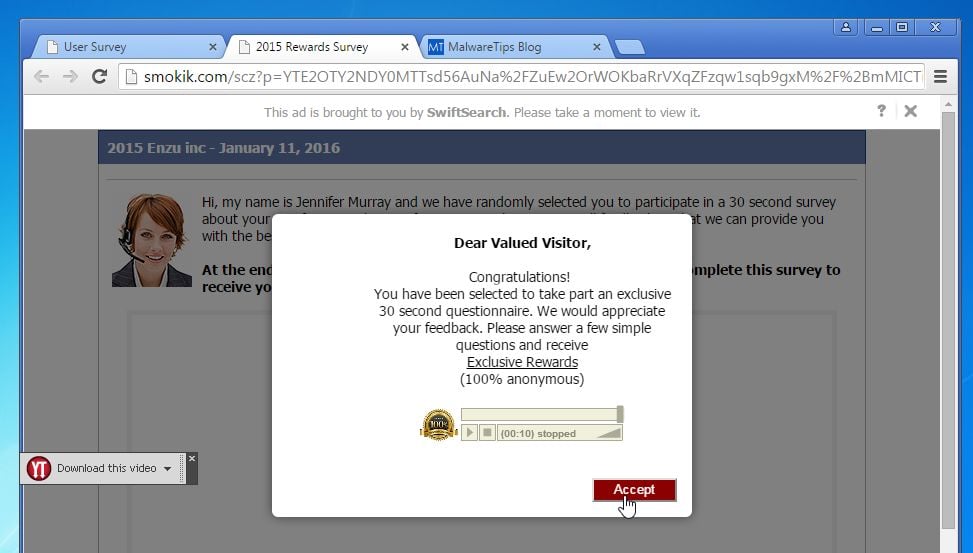Expand the Download this video dropdown arrow
Viewport: 973px width, 553px height.
click(x=168, y=469)
